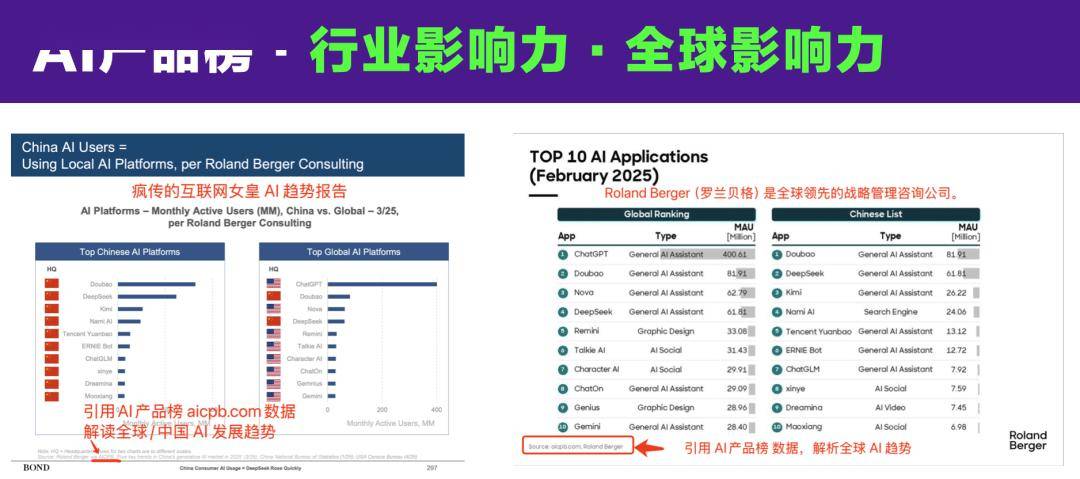Image resolution: width=1080 pixels, height=479 pixels.
Task: Select the 'Global Ranking' table header
Action: (x=656, y=214)
